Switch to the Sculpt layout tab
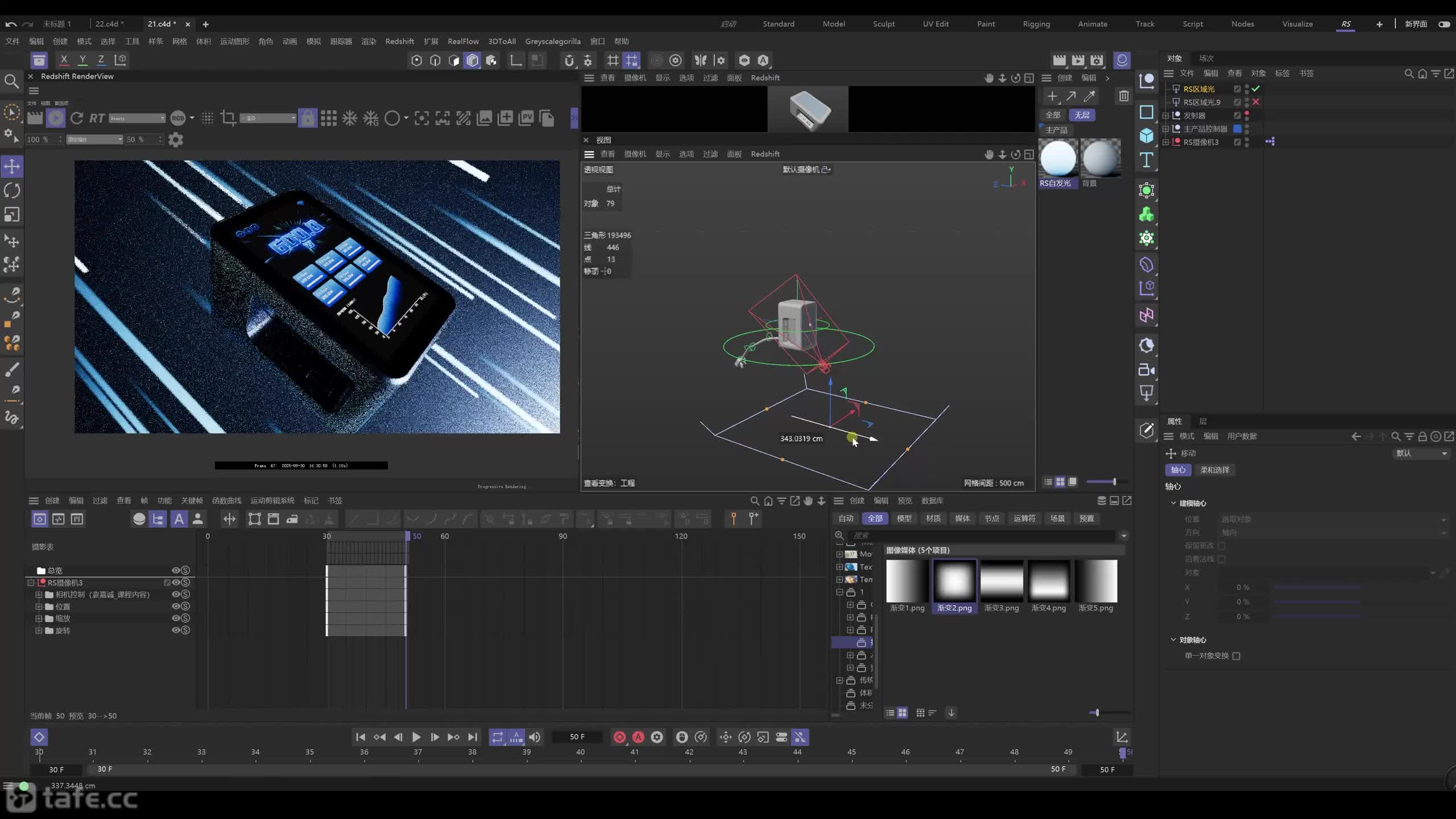The image size is (1456, 819). [x=884, y=24]
